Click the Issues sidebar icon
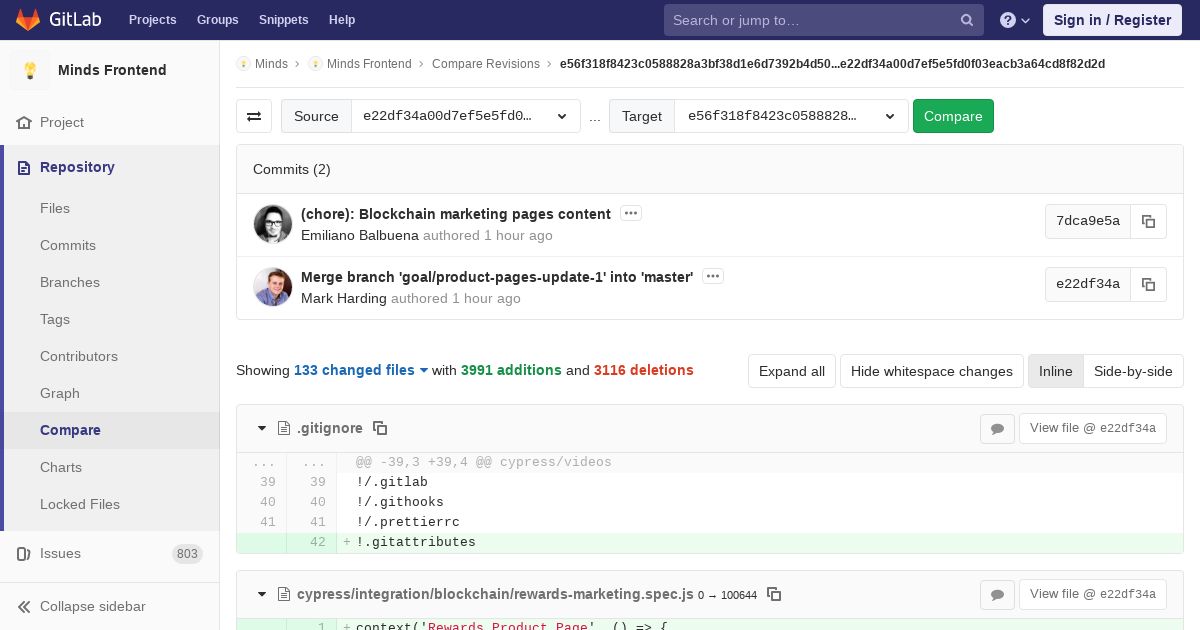 click(24, 553)
